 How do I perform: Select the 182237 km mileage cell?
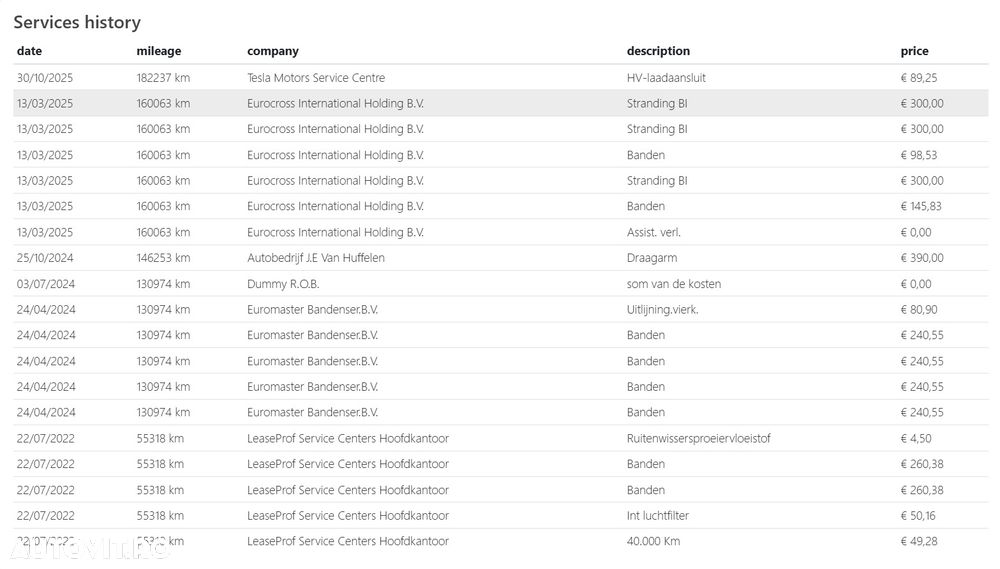(x=163, y=78)
